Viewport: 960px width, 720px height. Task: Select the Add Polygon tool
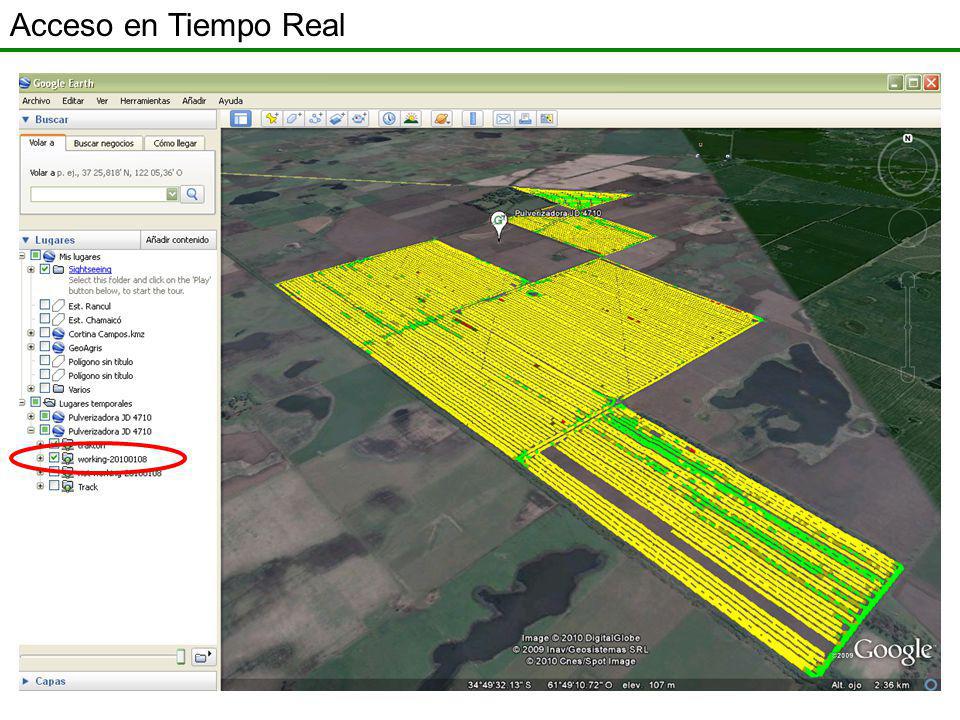pos(294,119)
